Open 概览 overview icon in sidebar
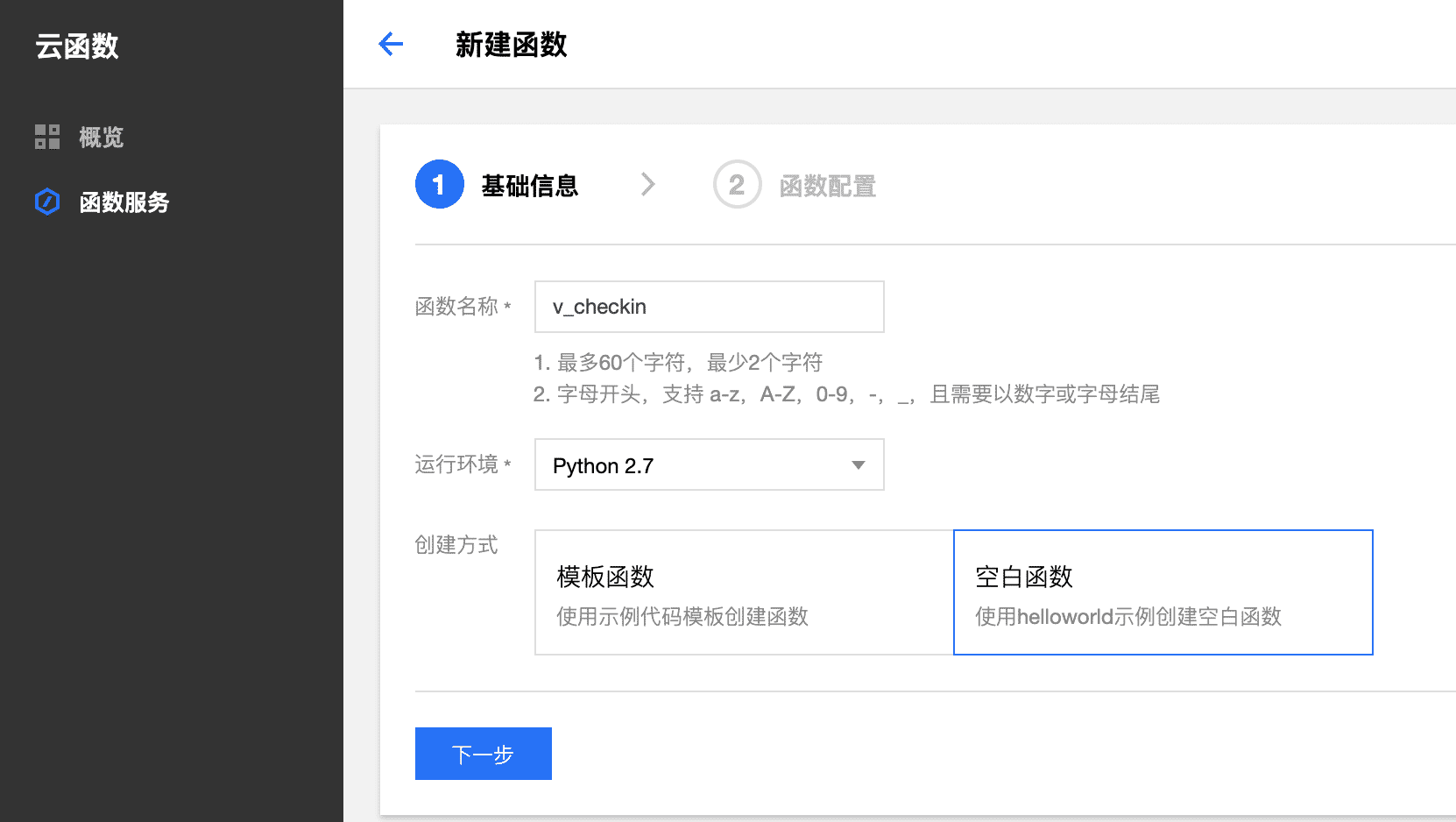This screenshot has height=822, width=1456. coord(47,137)
